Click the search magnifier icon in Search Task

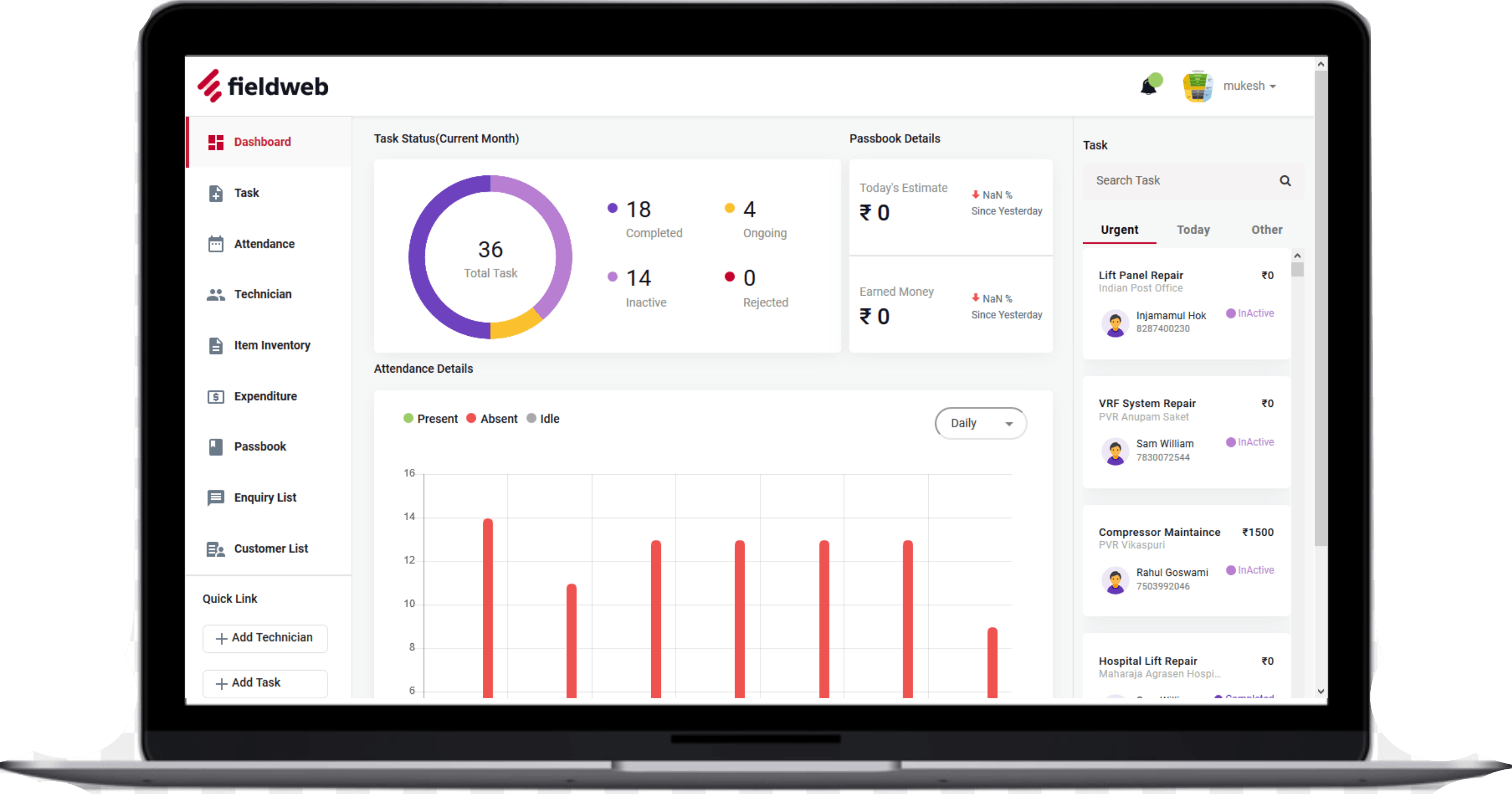[x=1285, y=181]
